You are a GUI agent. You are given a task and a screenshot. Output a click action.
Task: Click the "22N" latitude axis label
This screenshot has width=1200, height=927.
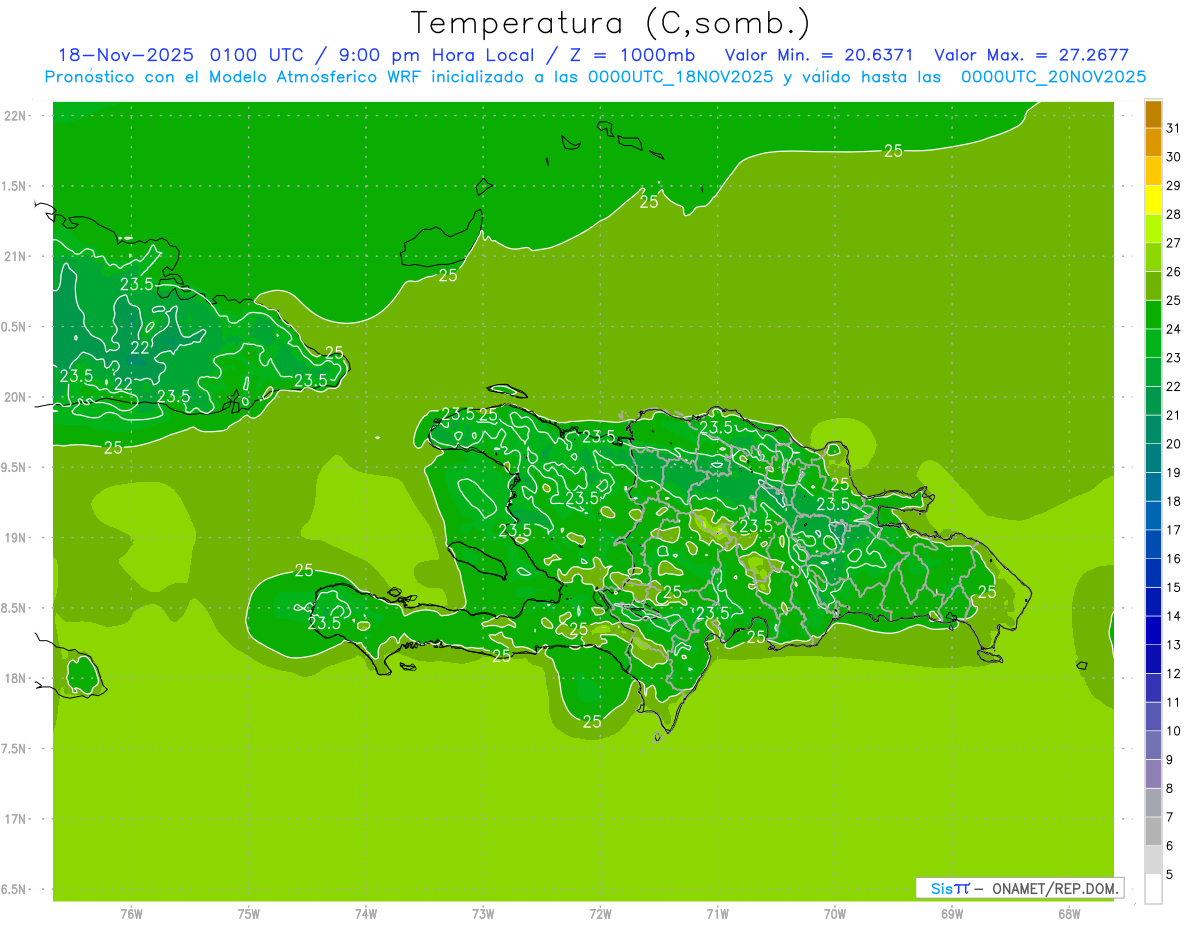click(x=16, y=116)
